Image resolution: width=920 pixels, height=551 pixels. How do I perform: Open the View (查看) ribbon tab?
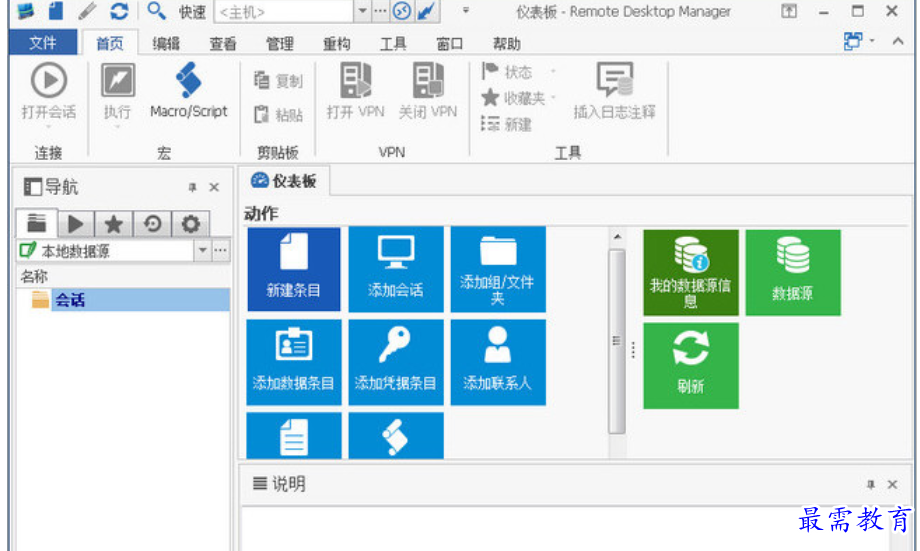tap(223, 43)
